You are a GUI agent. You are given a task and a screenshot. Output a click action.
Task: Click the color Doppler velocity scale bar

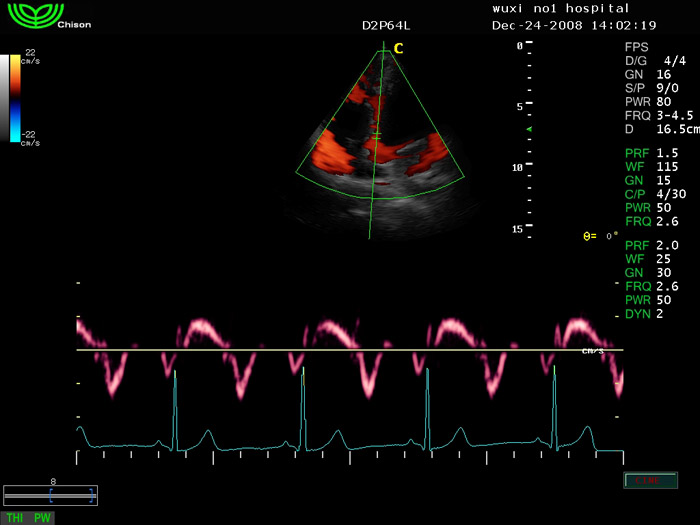14,98
